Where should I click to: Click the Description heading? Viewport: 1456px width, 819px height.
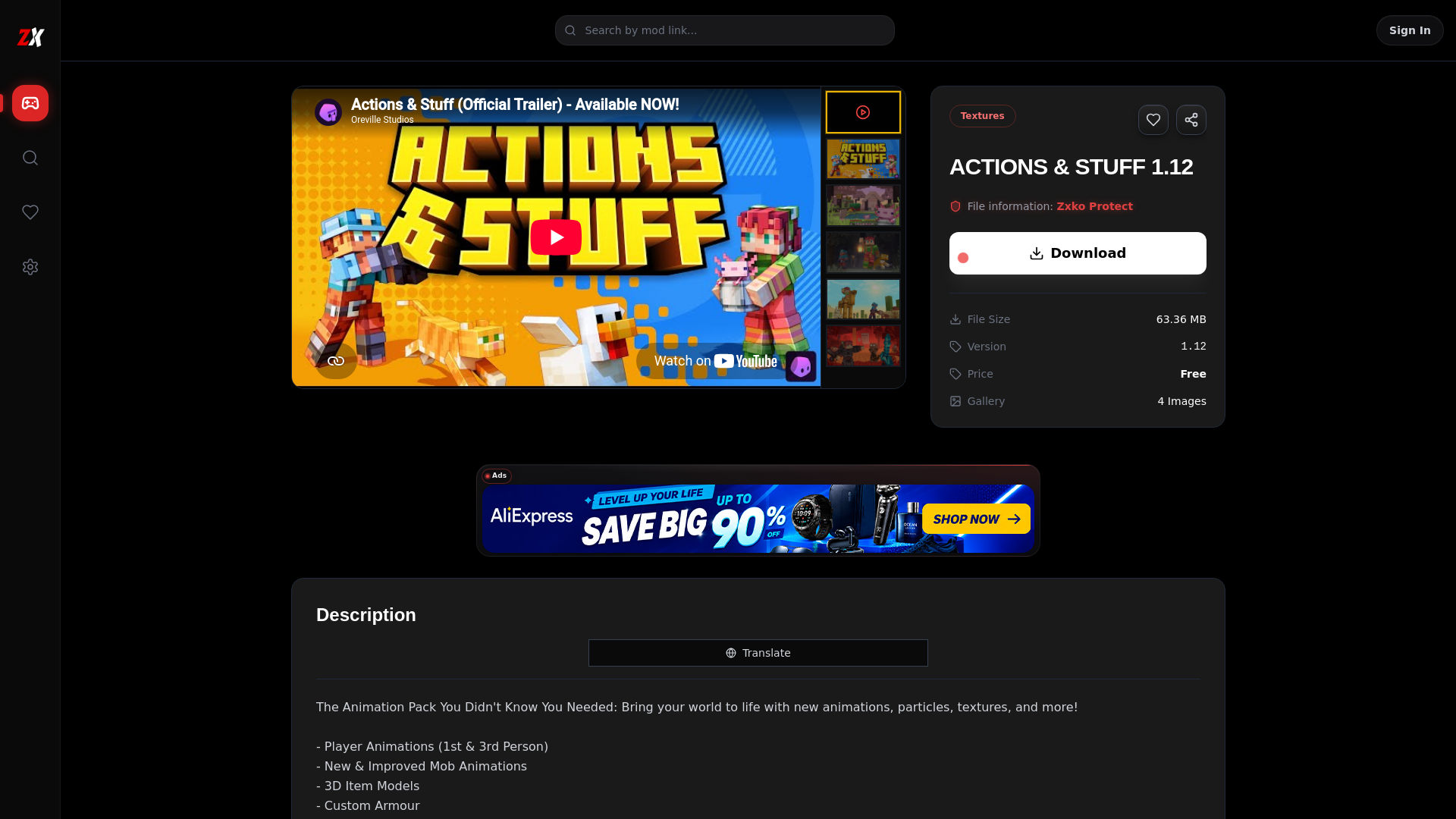click(x=366, y=615)
